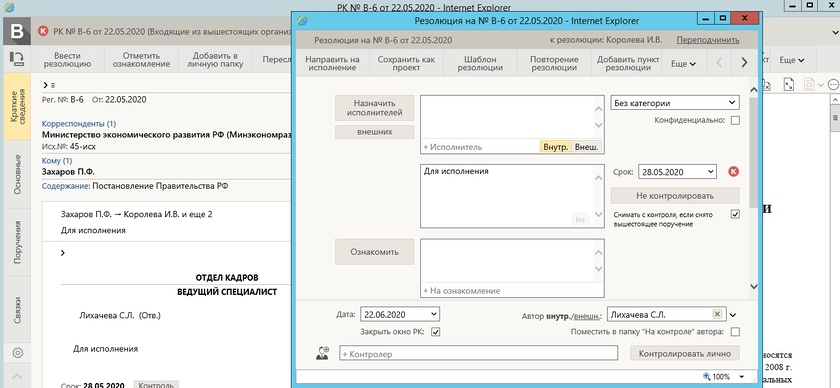Open settings gear in left sidebar
Viewport: 840px width, 388px height.
click(x=17, y=353)
